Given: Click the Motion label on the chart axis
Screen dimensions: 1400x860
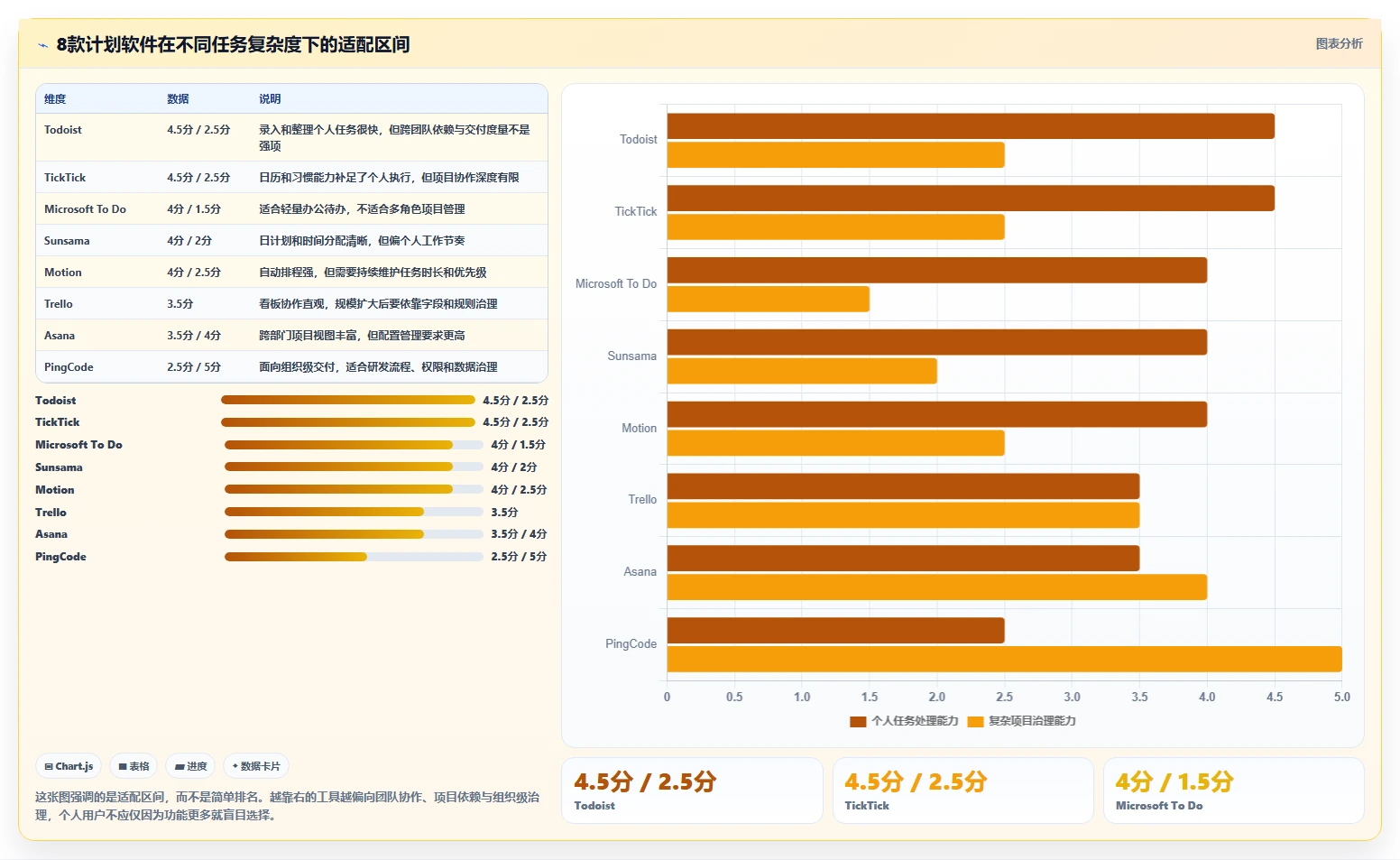Looking at the screenshot, I should 639,429.
